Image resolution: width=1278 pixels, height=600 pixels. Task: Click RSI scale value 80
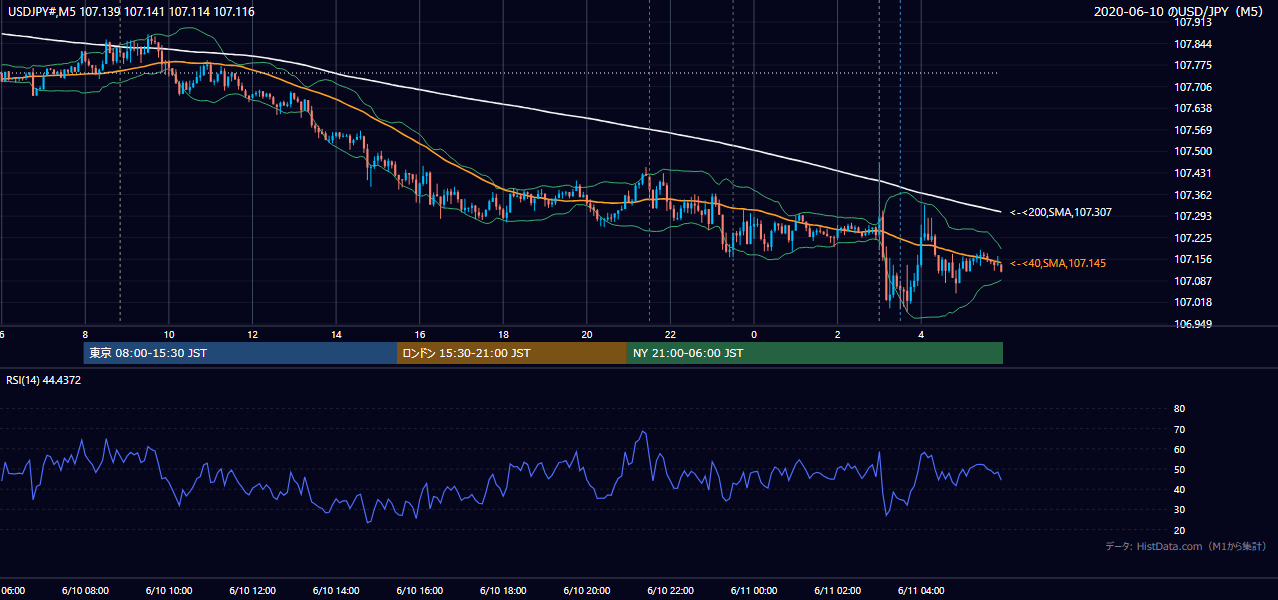pos(1179,409)
